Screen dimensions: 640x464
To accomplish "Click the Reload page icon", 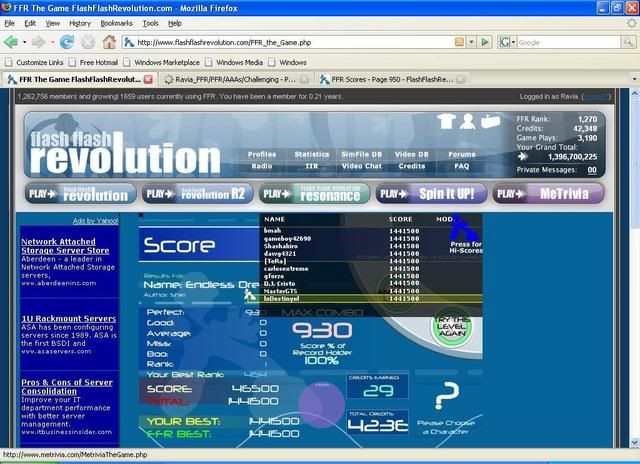I will tap(67, 42).
